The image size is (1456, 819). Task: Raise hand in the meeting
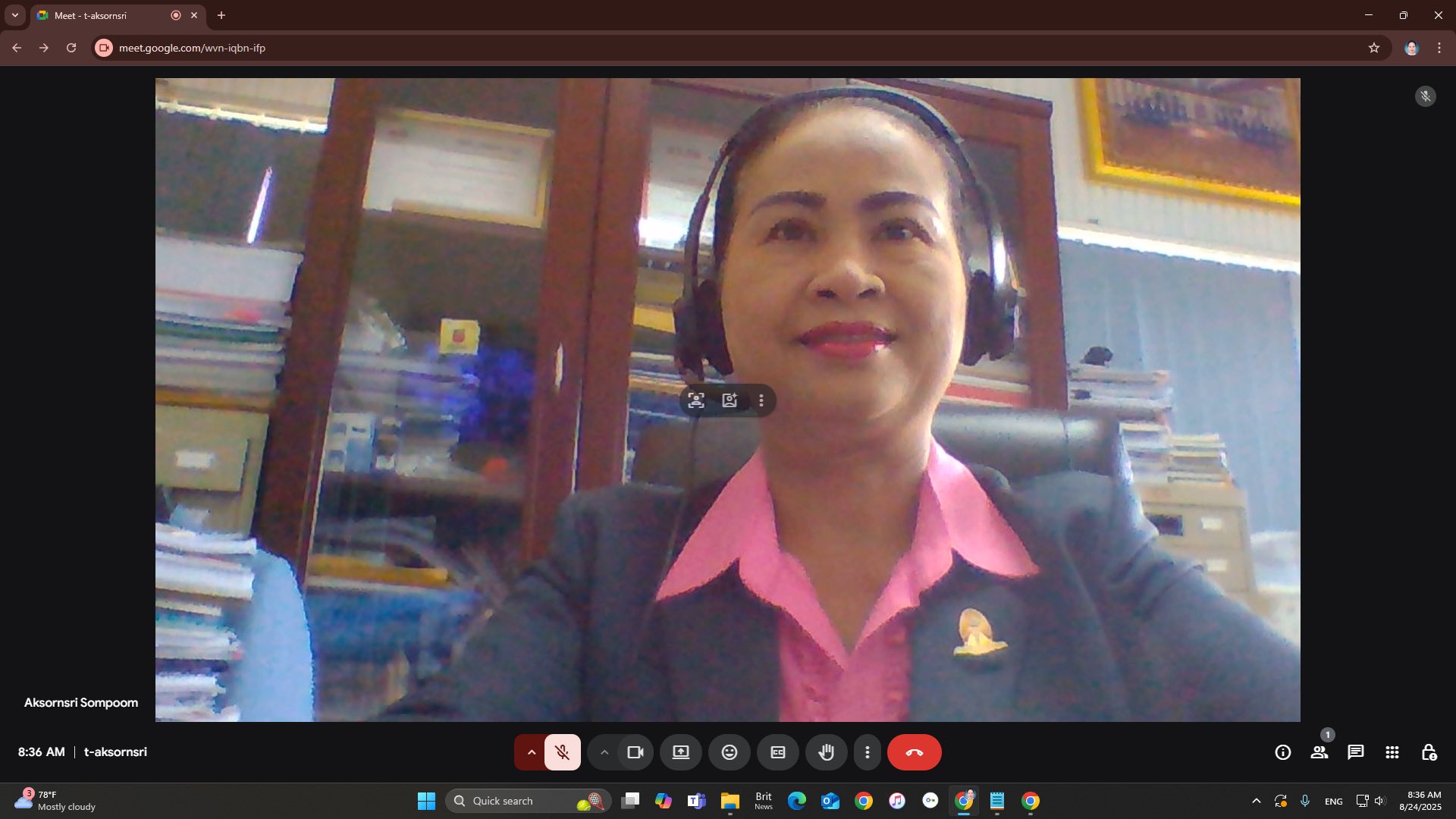tap(827, 752)
